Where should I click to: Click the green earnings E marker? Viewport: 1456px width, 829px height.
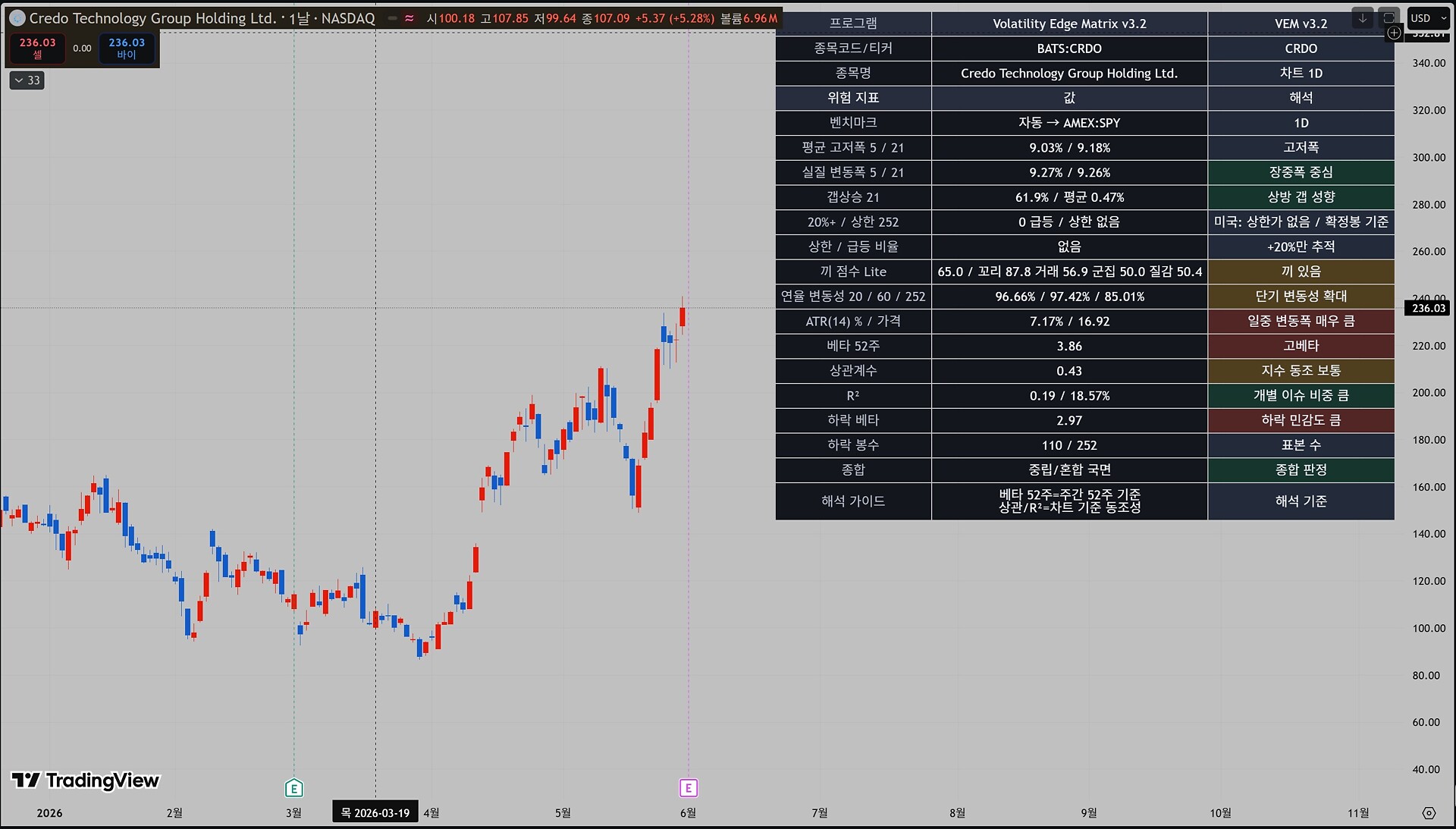pos(294,788)
